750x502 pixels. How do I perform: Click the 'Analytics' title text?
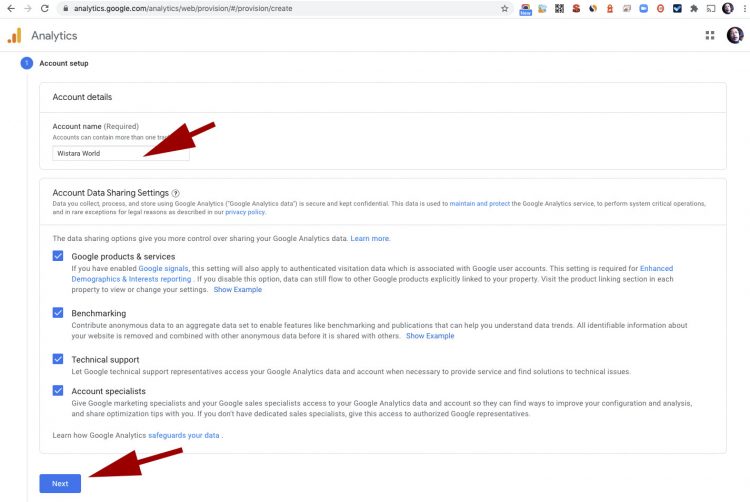coord(54,36)
